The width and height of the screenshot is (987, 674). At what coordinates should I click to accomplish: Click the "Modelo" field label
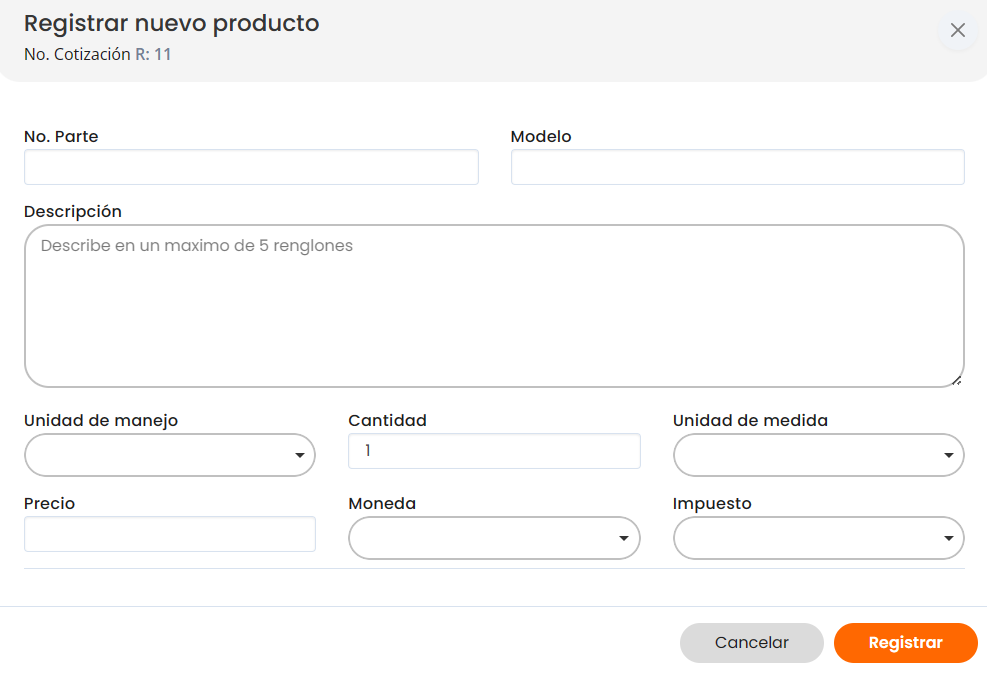pyautogui.click(x=541, y=137)
